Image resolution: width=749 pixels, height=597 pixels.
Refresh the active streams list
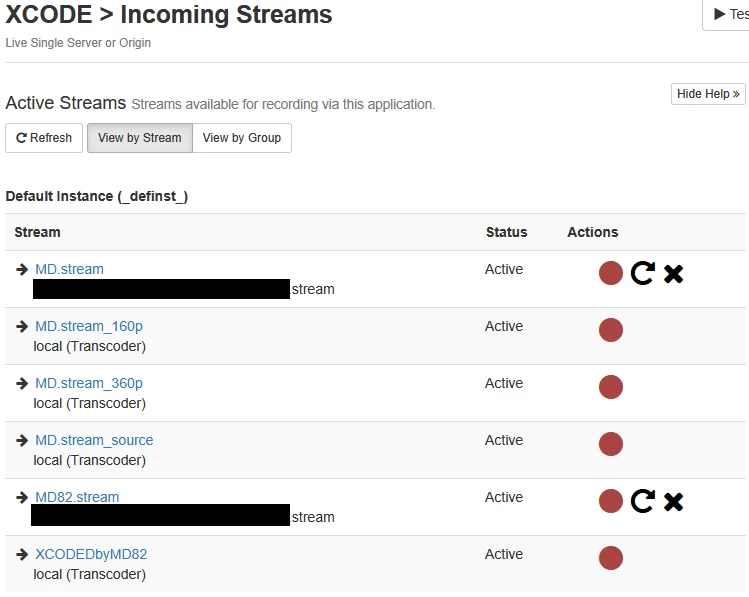point(44,138)
